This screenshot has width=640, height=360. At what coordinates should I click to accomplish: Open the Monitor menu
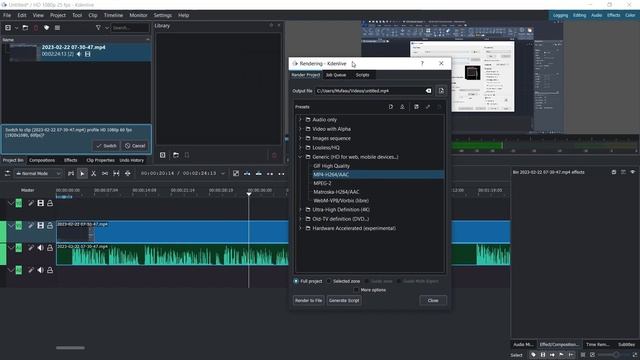click(138, 15)
